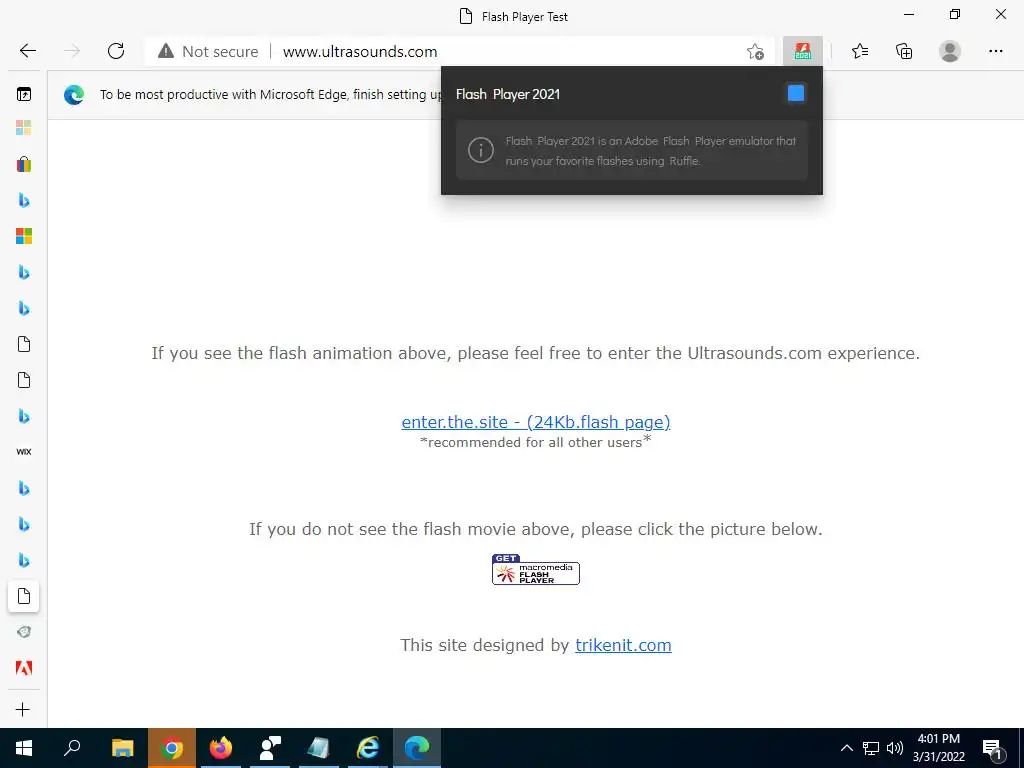
Task: Open a new tab with plus icon
Action: point(23,709)
